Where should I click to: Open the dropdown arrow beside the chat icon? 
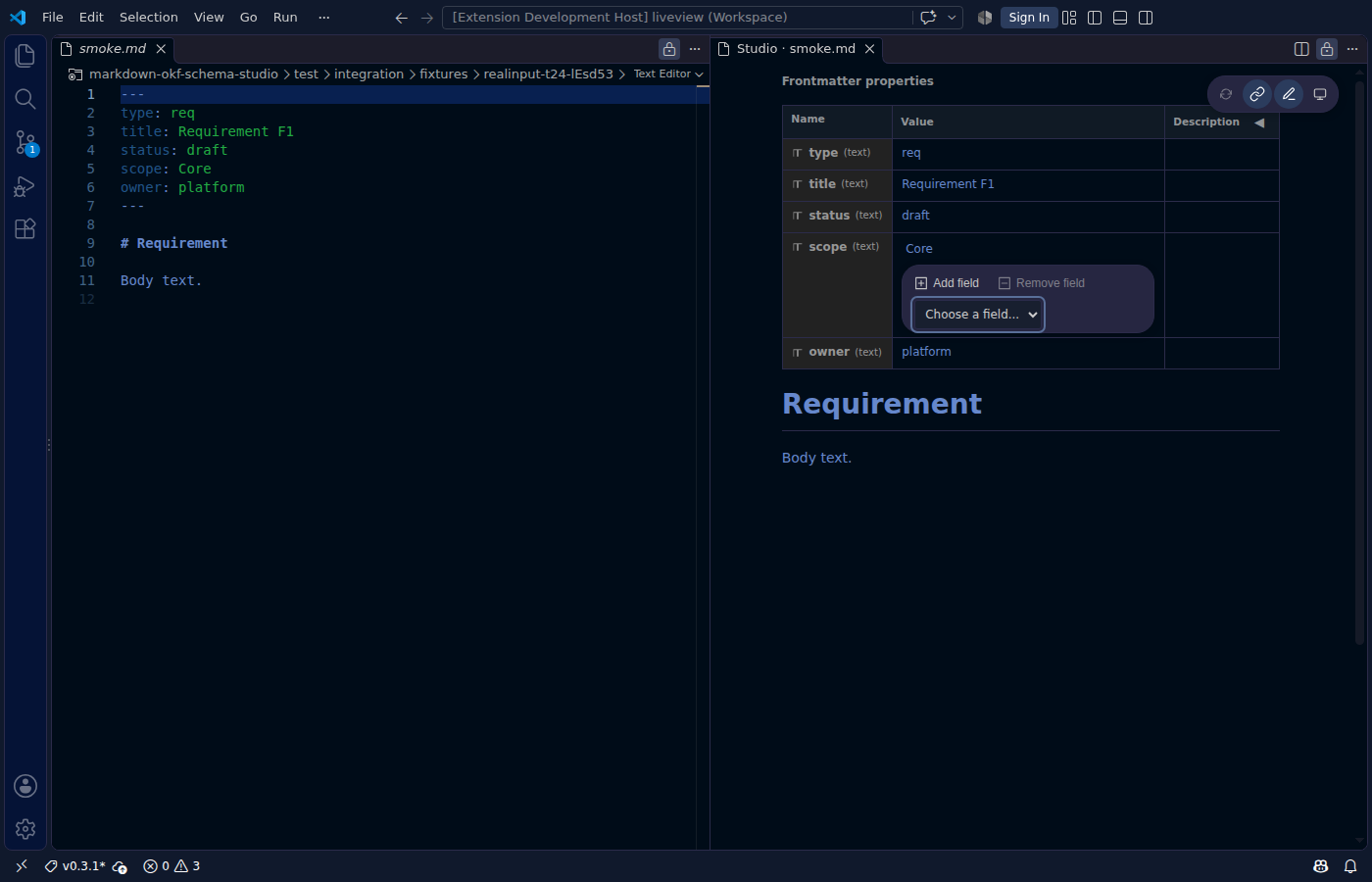(x=952, y=18)
